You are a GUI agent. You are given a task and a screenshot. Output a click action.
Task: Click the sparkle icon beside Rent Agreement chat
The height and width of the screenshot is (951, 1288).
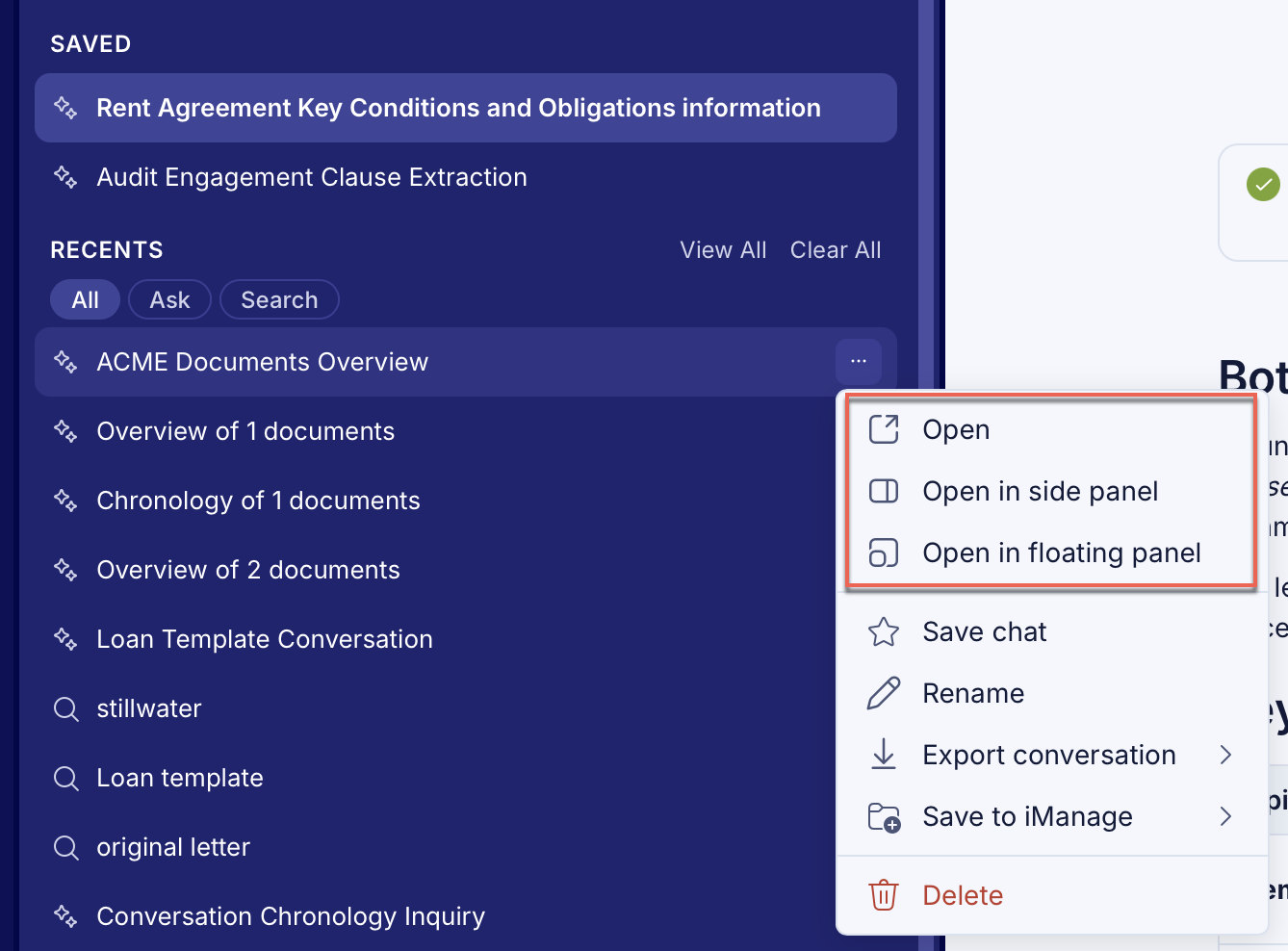(x=65, y=108)
